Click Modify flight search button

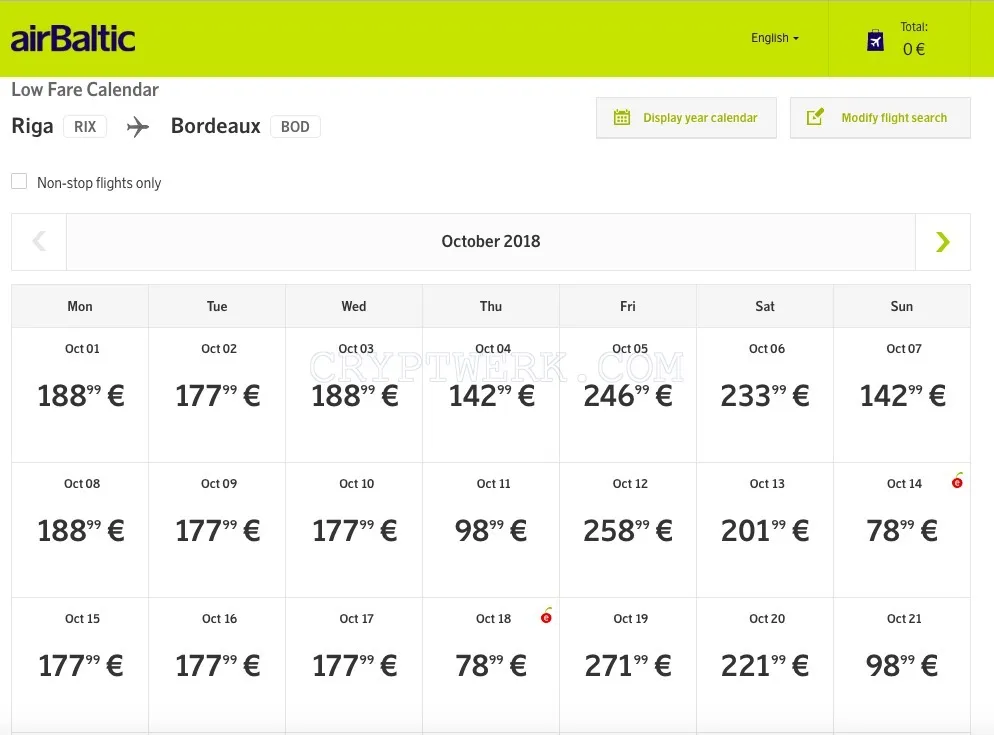pyautogui.click(x=880, y=117)
